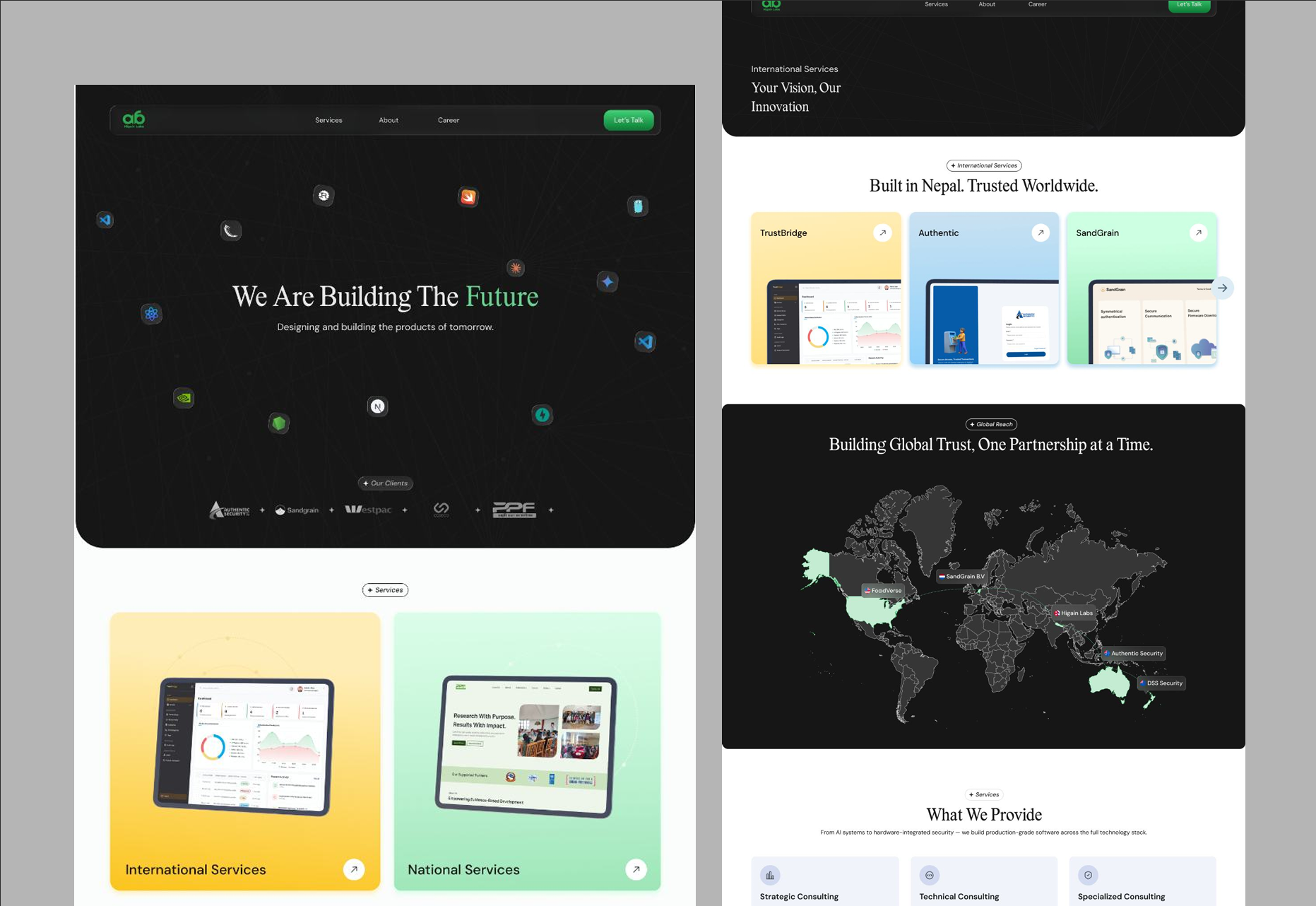Click Technical Consulting card
This screenshot has height=906, width=1316.
[x=984, y=881]
